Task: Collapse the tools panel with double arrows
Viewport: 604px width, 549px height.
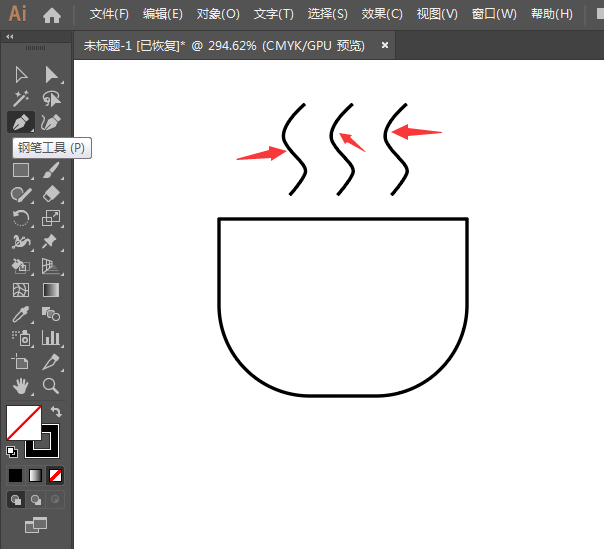Action: click(x=10, y=36)
